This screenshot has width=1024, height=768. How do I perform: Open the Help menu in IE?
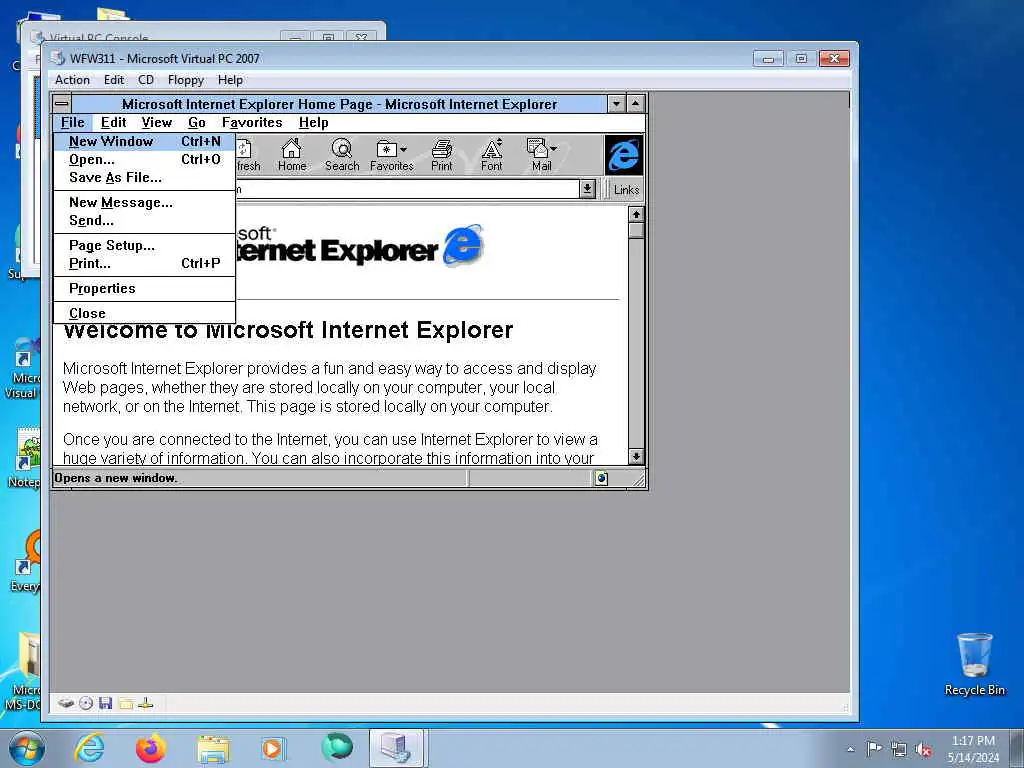313,123
